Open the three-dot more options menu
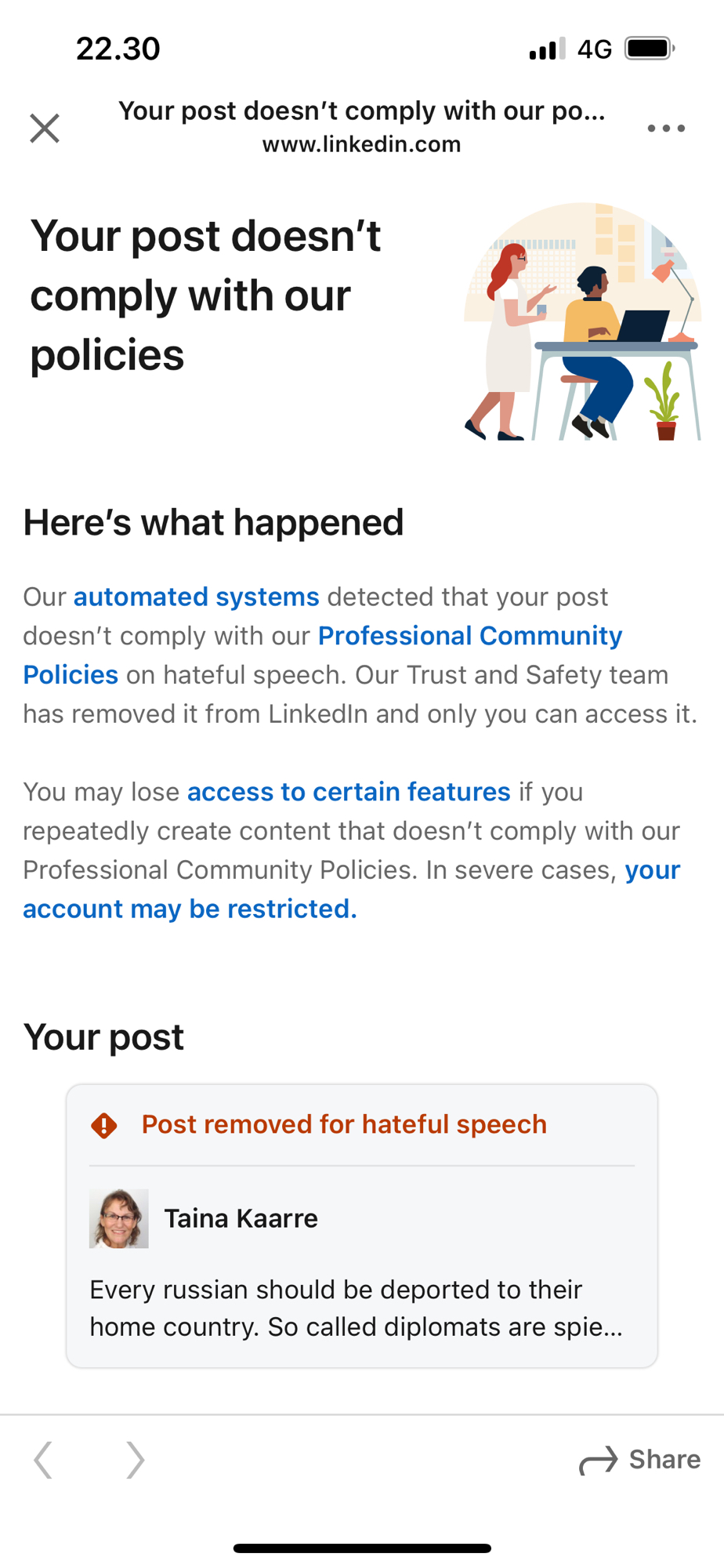Image resolution: width=724 pixels, height=1568 pixels. point(666,128)
